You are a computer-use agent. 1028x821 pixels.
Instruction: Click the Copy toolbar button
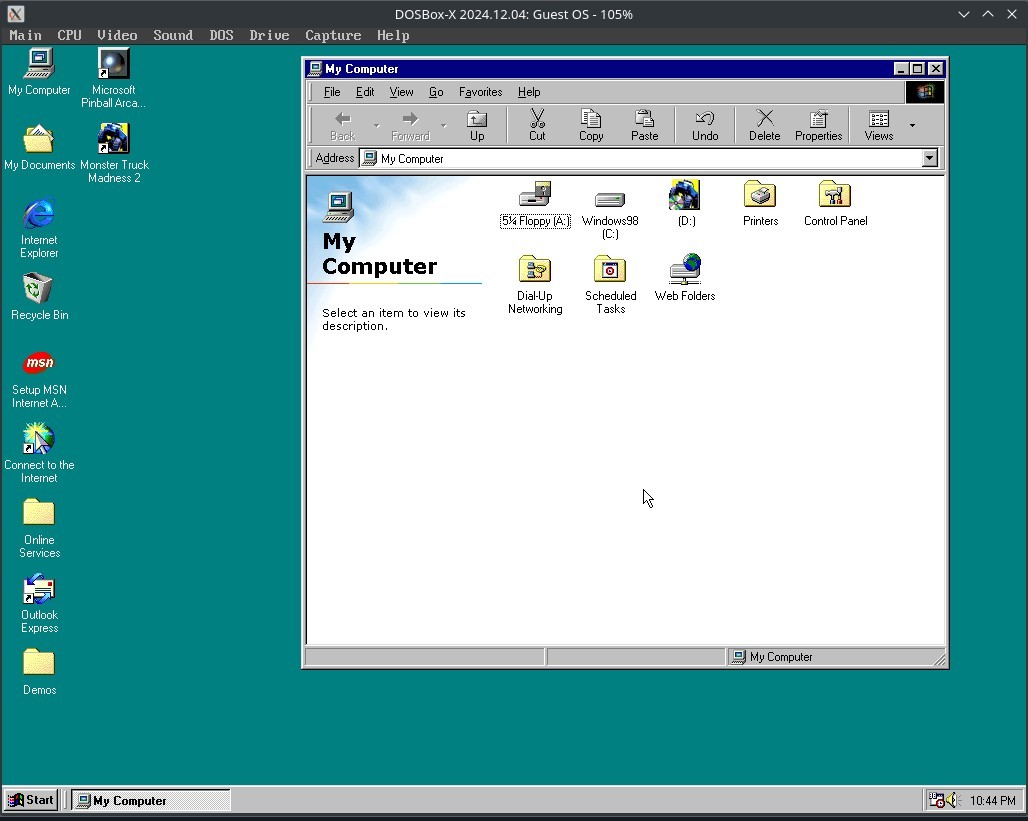[591, 125]
